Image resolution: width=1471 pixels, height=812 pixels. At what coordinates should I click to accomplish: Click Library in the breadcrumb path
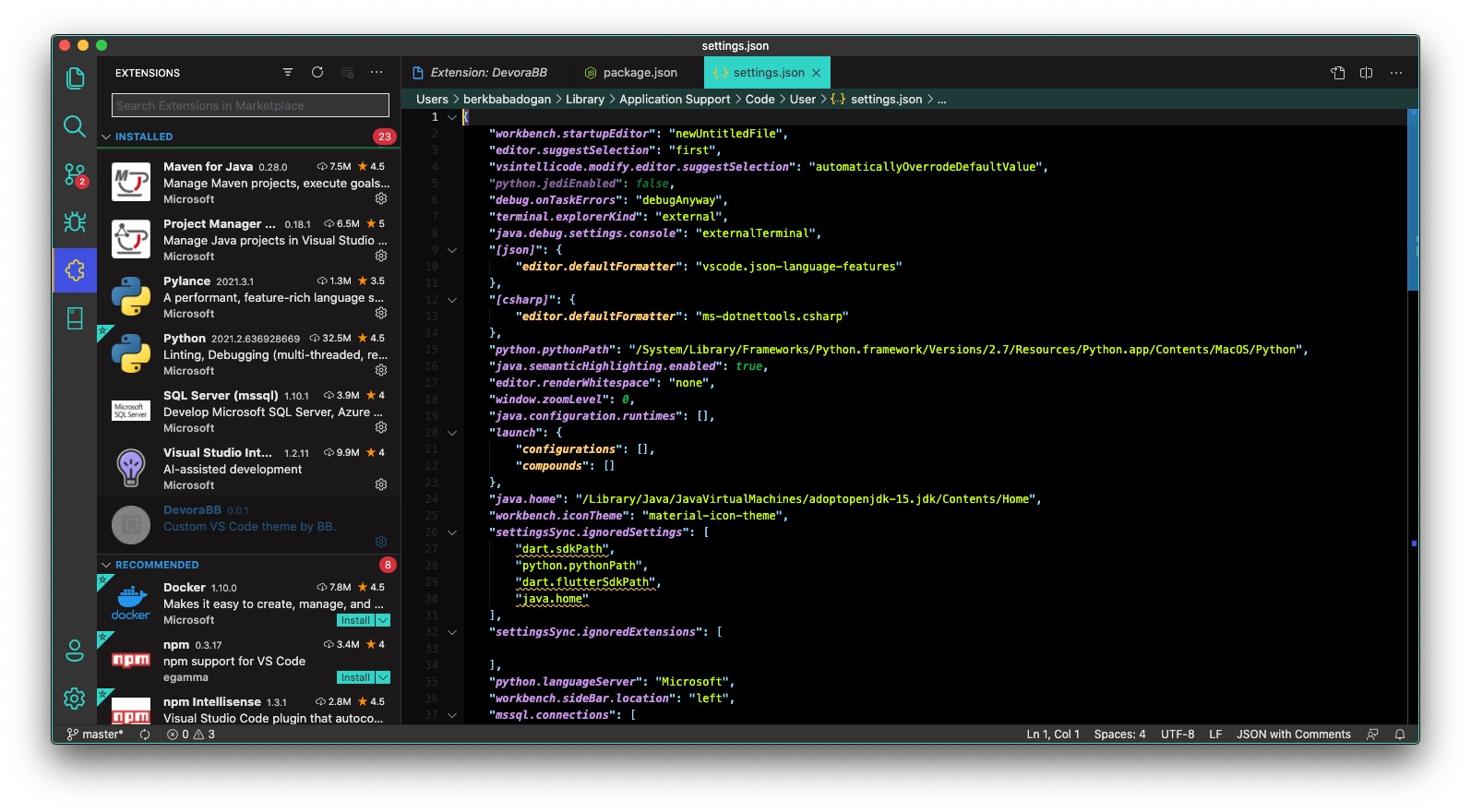(x=585, y=100)
